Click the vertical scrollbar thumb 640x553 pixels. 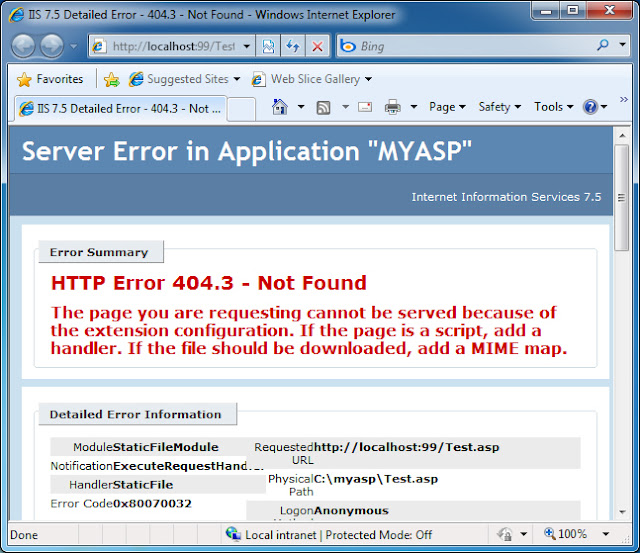click(622, 198)
